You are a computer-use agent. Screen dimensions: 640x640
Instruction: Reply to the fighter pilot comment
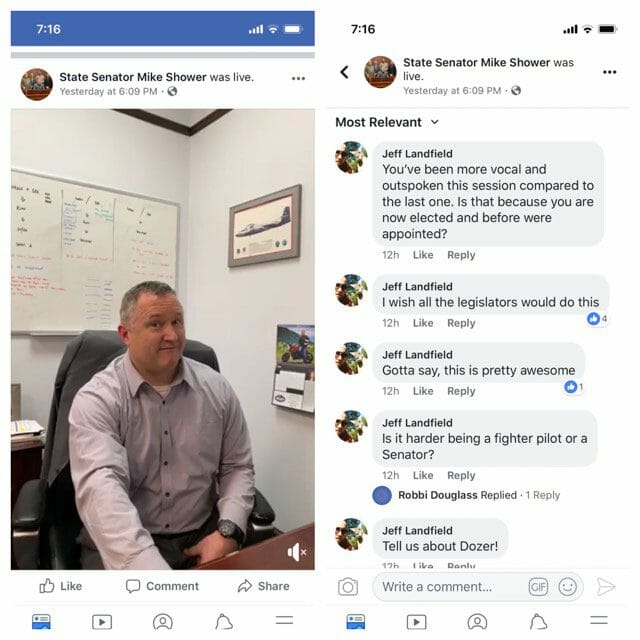coord(461,475)
